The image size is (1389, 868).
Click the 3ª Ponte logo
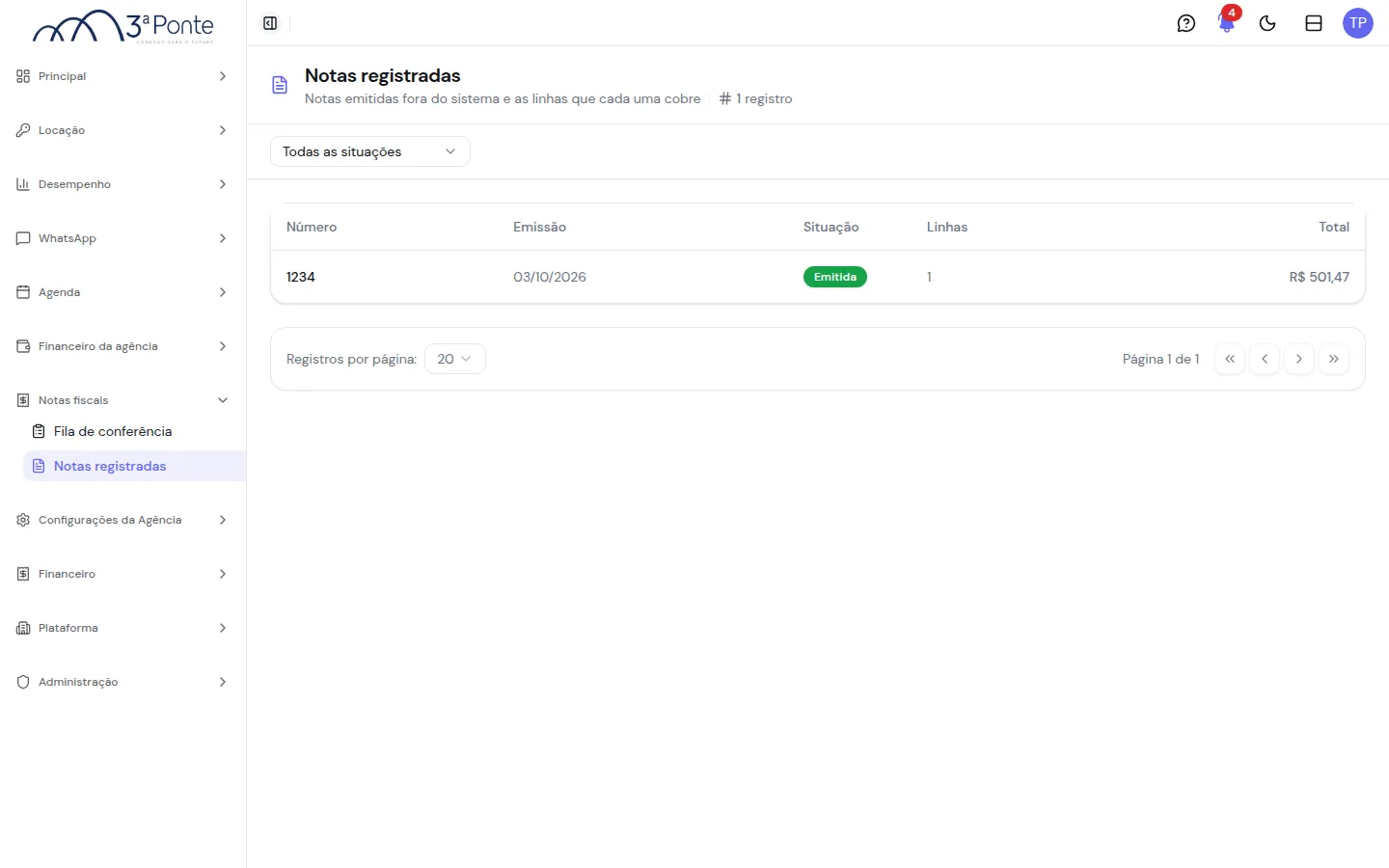[123, 26]
